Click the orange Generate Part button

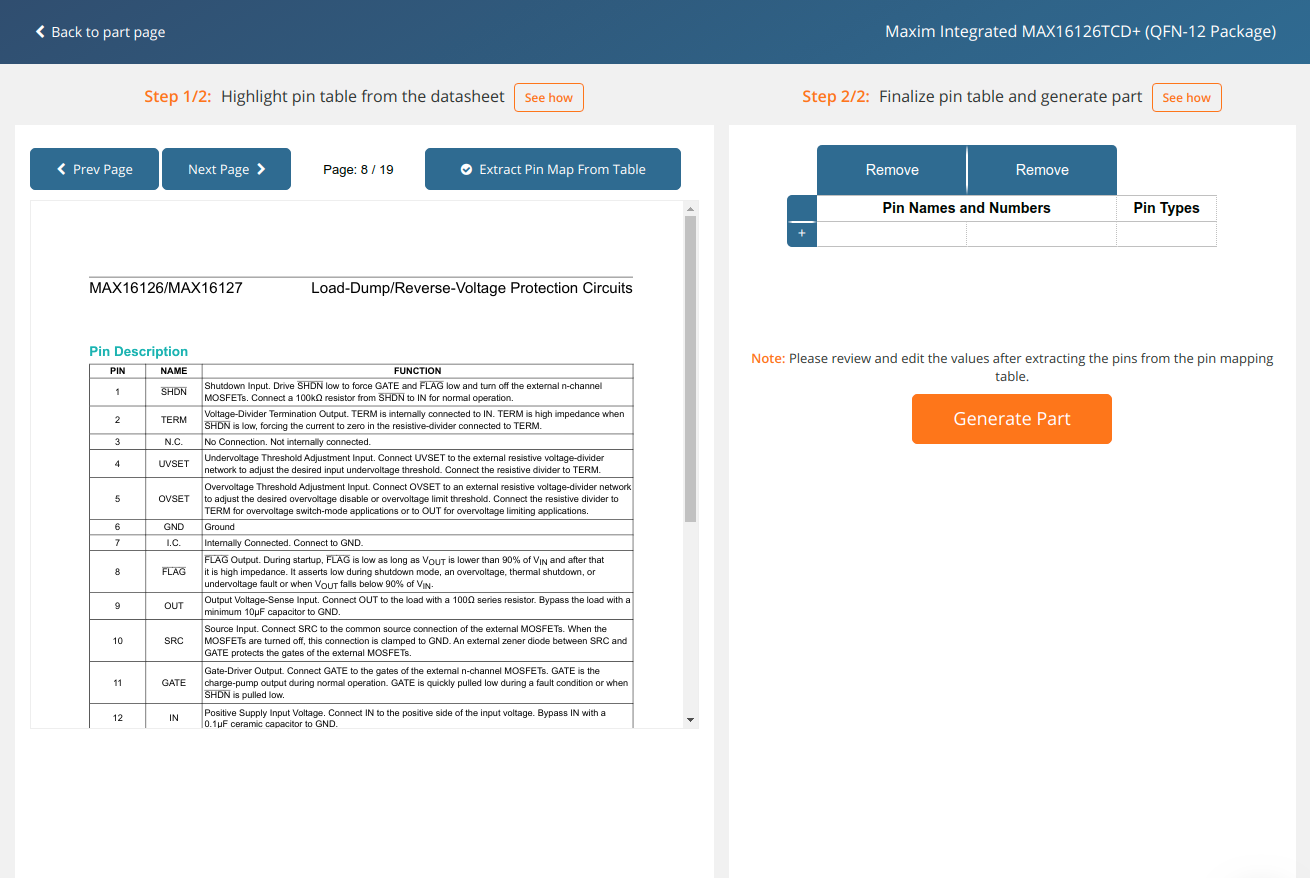pos(1011,419)
